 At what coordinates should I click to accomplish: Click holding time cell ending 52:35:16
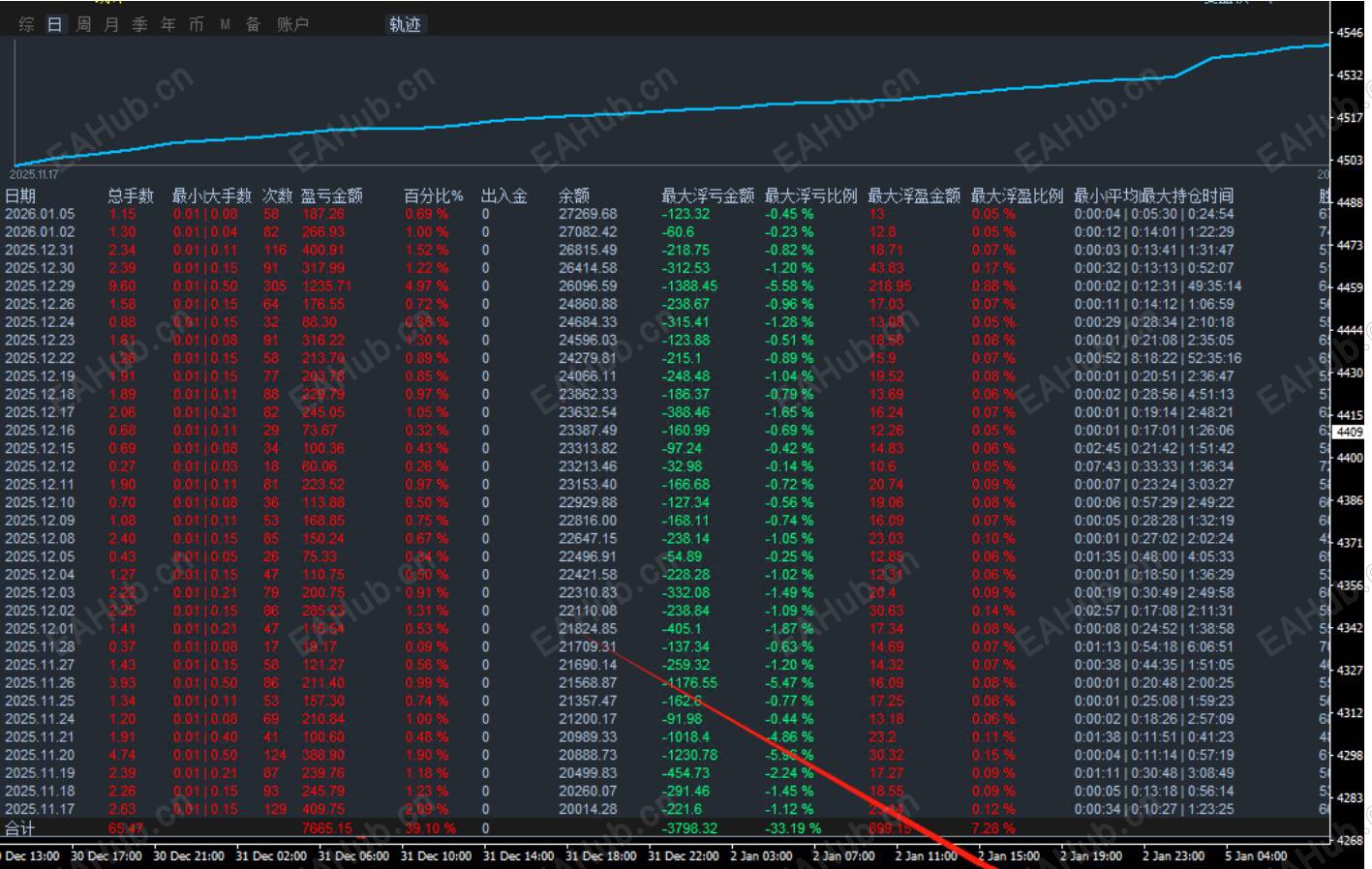(1158, 358)
